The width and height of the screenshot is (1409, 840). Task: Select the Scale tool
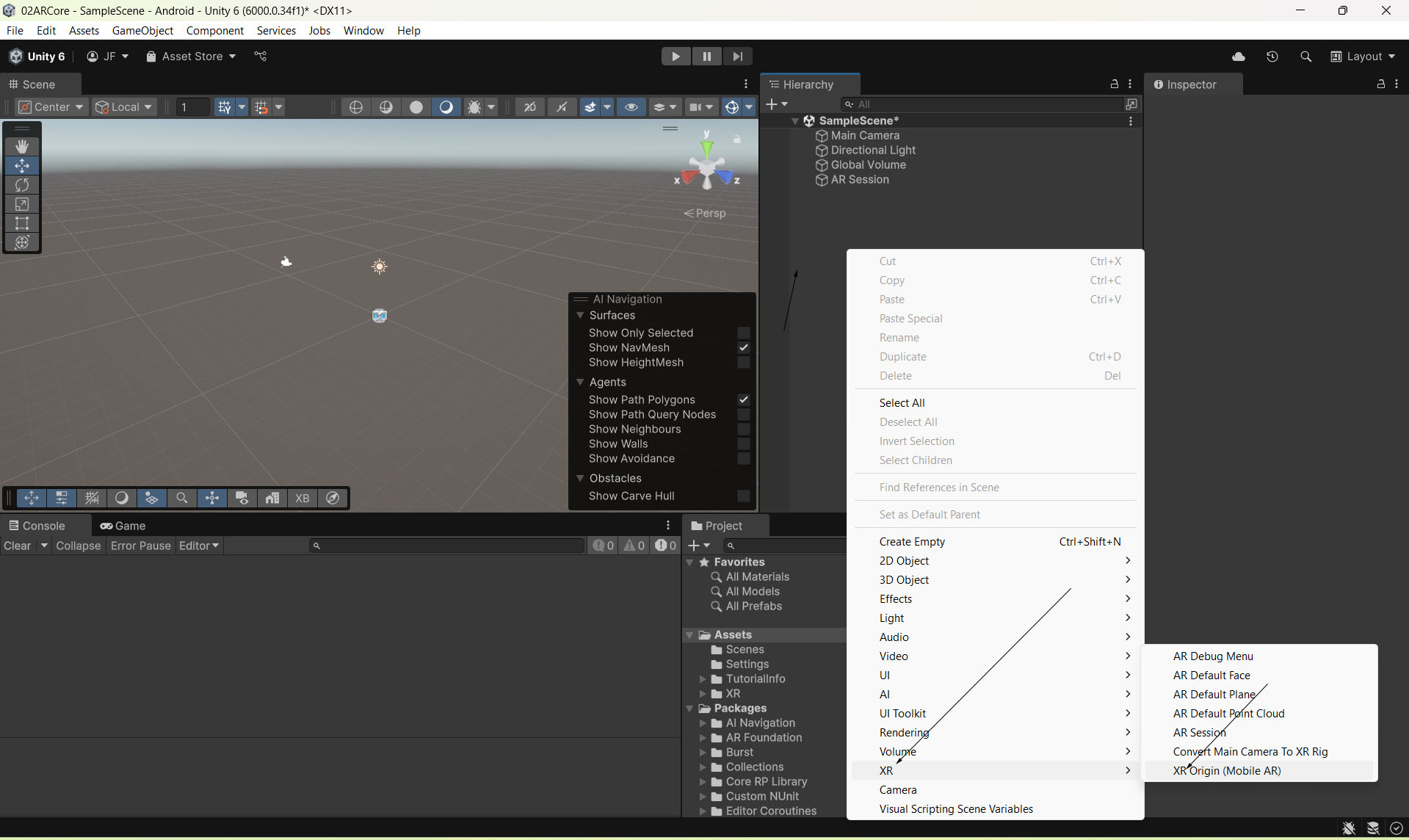tap(22, 204)
